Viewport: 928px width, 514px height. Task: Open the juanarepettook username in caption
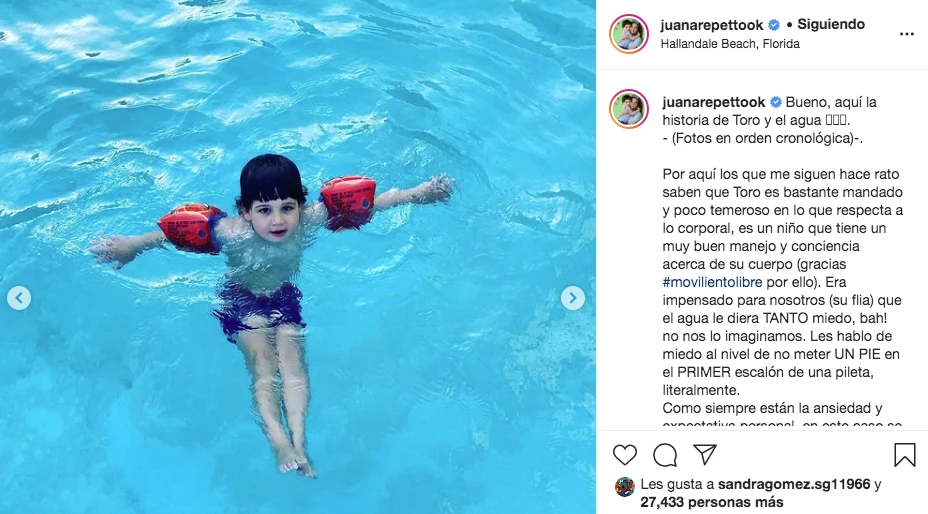[x=714, y=102]
